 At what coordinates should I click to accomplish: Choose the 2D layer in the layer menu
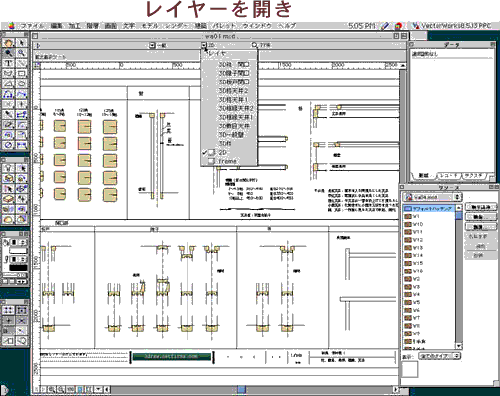pos(229,152)
